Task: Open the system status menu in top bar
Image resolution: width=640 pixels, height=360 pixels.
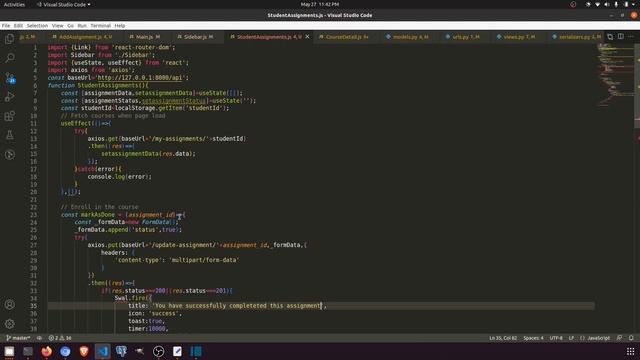Action: tap(611, 4)
